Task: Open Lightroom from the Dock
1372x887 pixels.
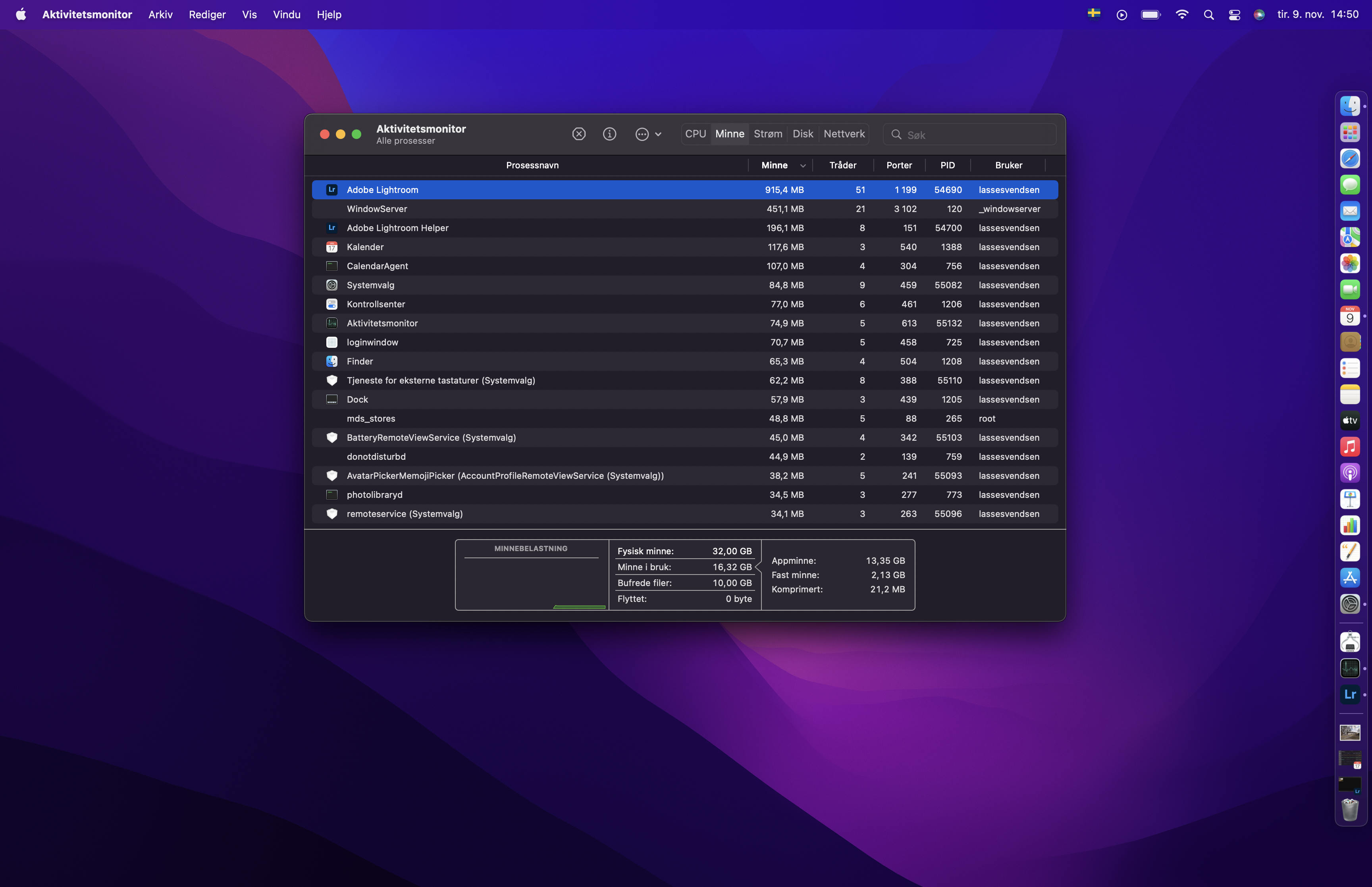Action: pos(1349,694)
